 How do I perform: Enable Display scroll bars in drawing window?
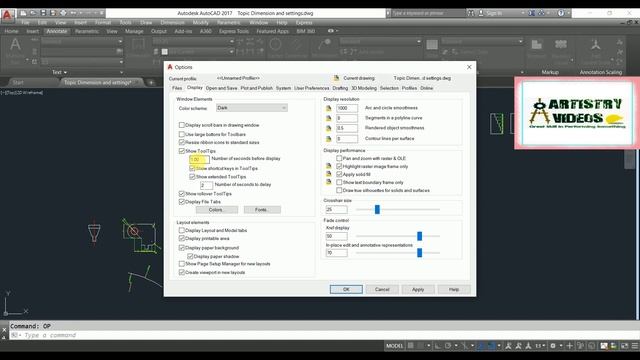(x=182, y=125)
